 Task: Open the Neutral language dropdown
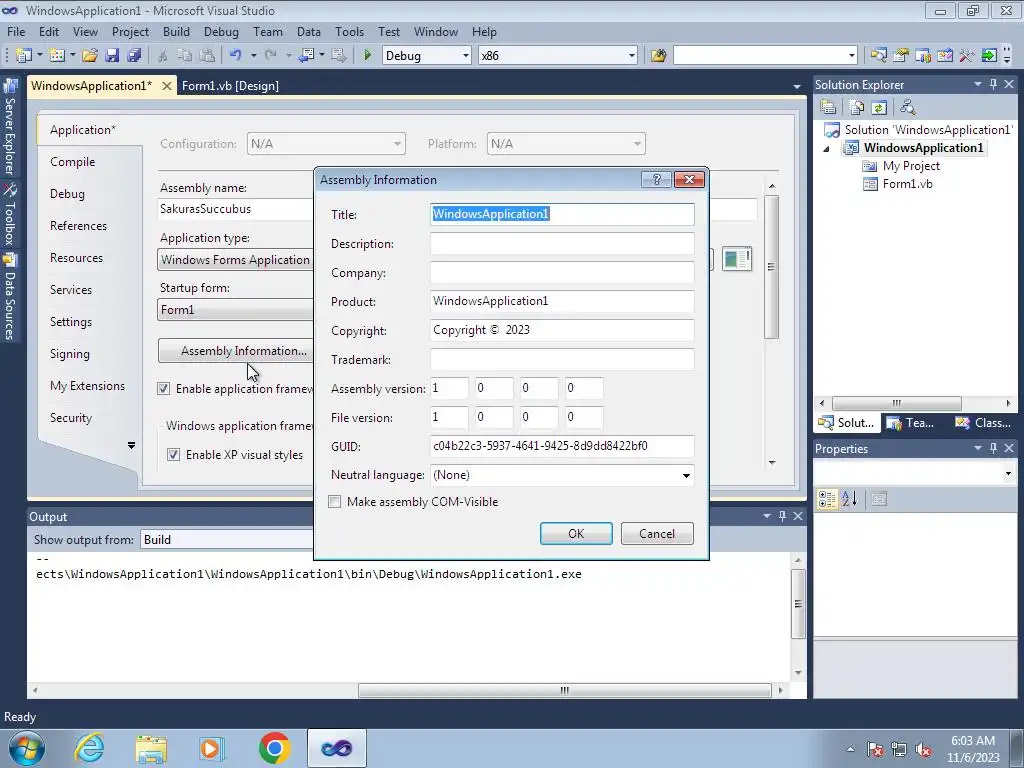[x=686, y=475]
